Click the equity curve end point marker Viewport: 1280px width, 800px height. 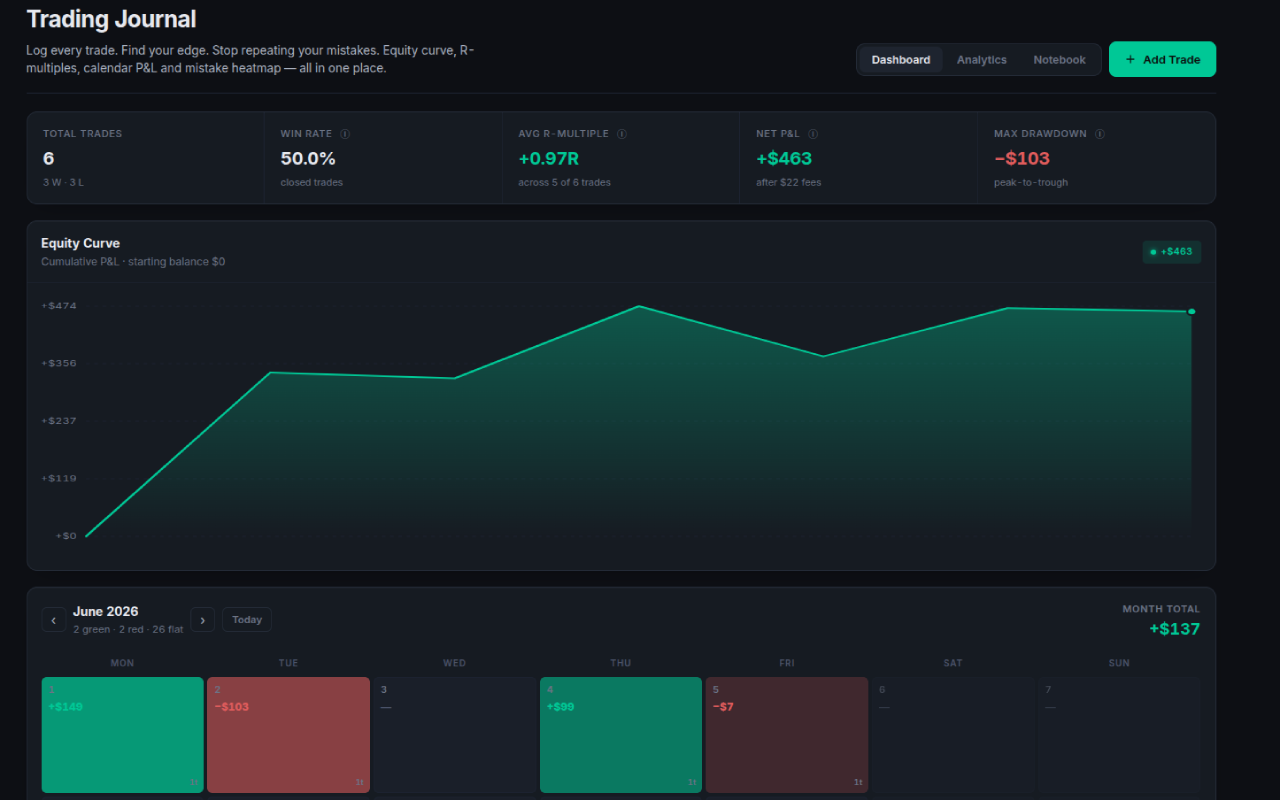(1191, 311)
